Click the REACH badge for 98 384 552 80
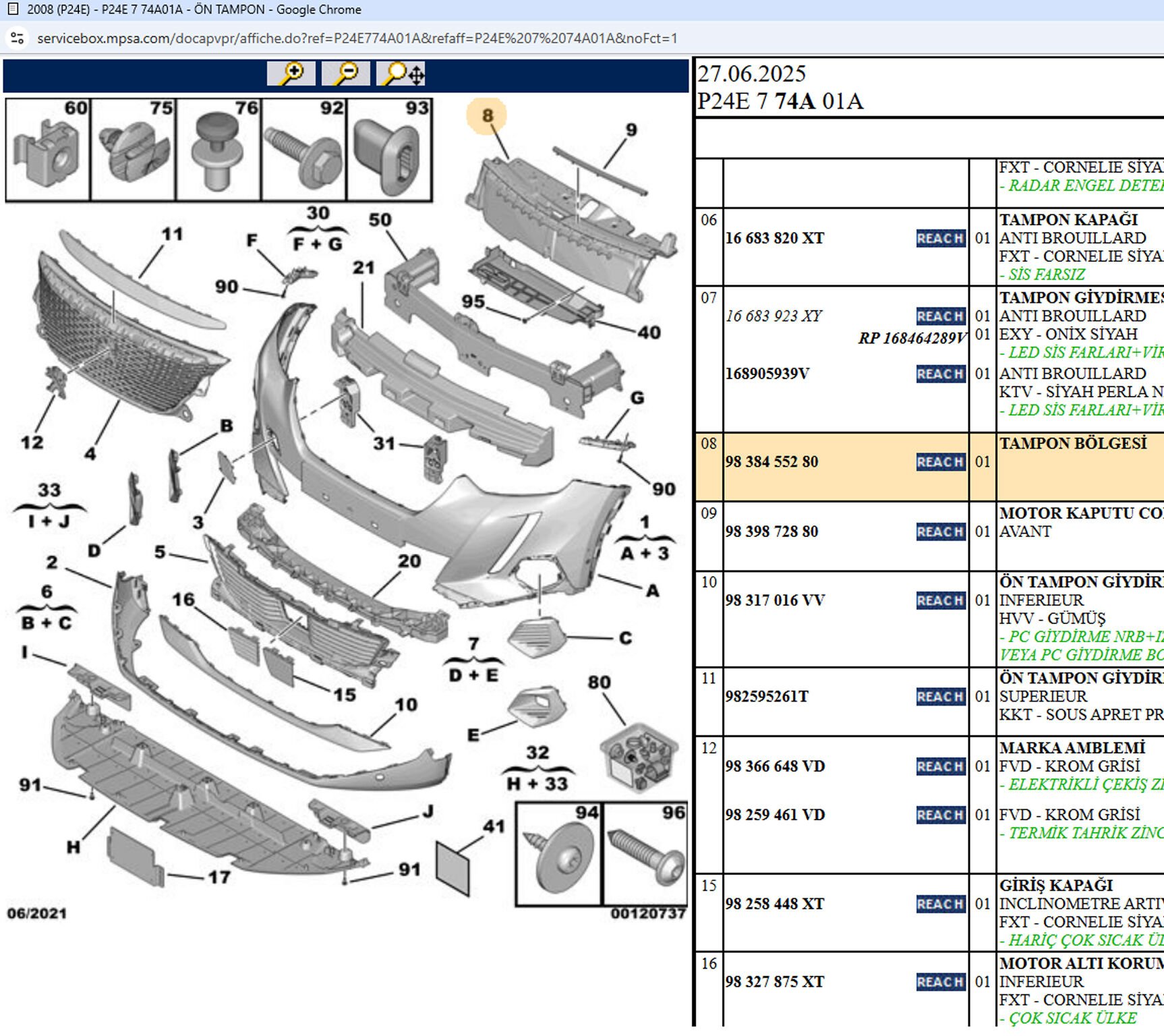 (940, 462)
